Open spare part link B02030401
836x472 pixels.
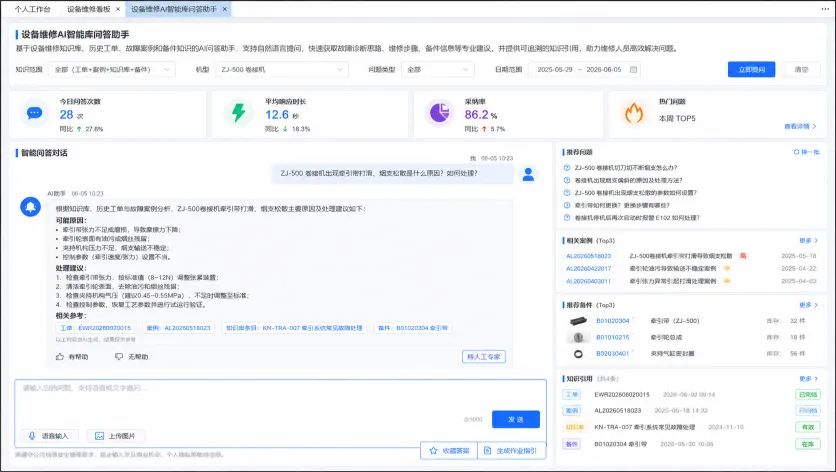(x=613, y=354)
